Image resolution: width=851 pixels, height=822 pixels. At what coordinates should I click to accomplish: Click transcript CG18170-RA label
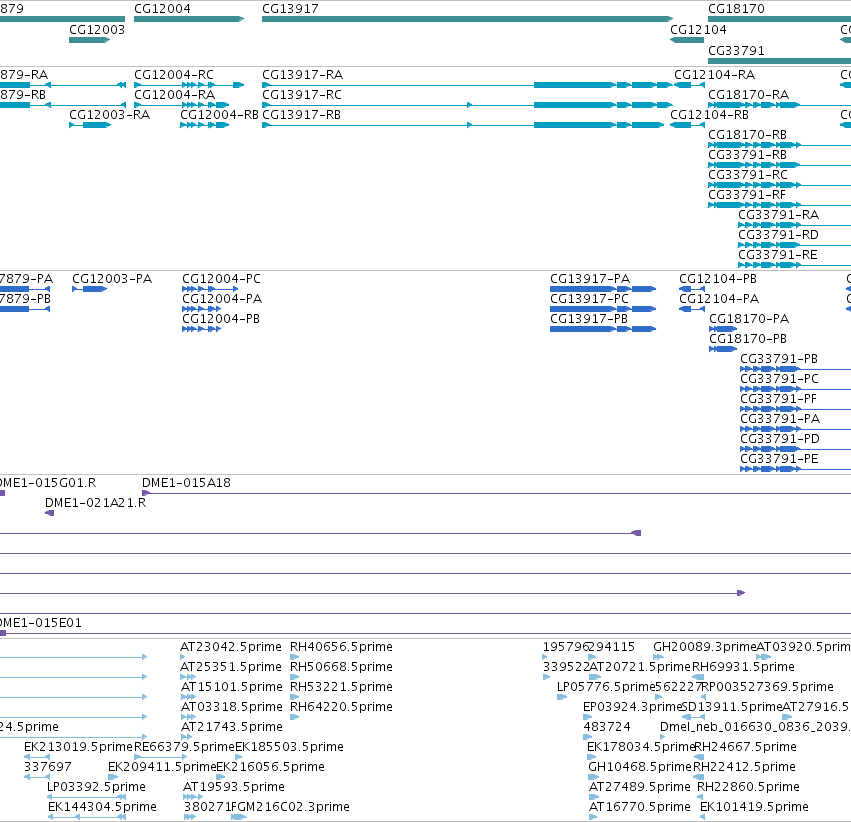748,95
